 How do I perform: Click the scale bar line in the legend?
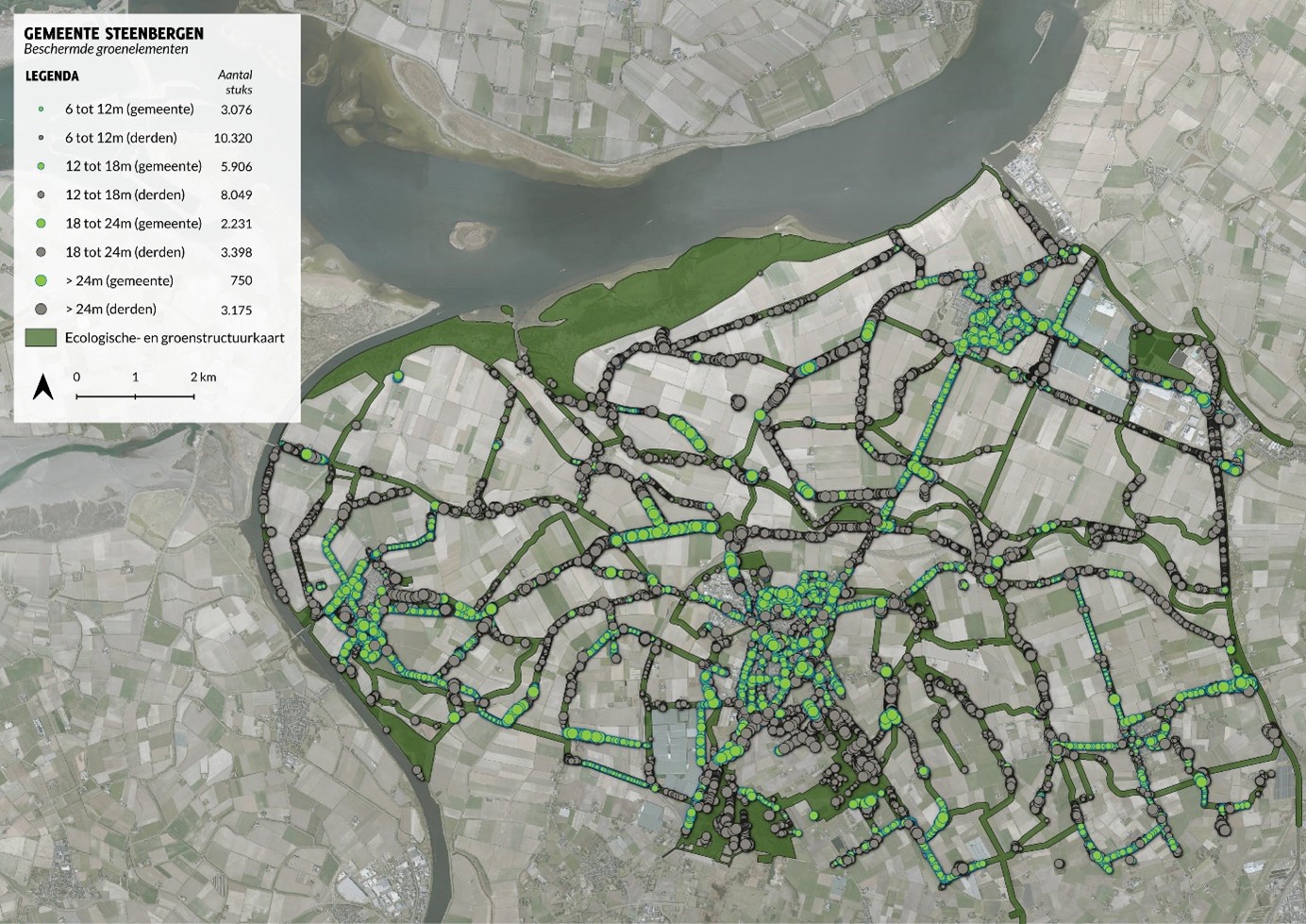[x=135, y=396]
